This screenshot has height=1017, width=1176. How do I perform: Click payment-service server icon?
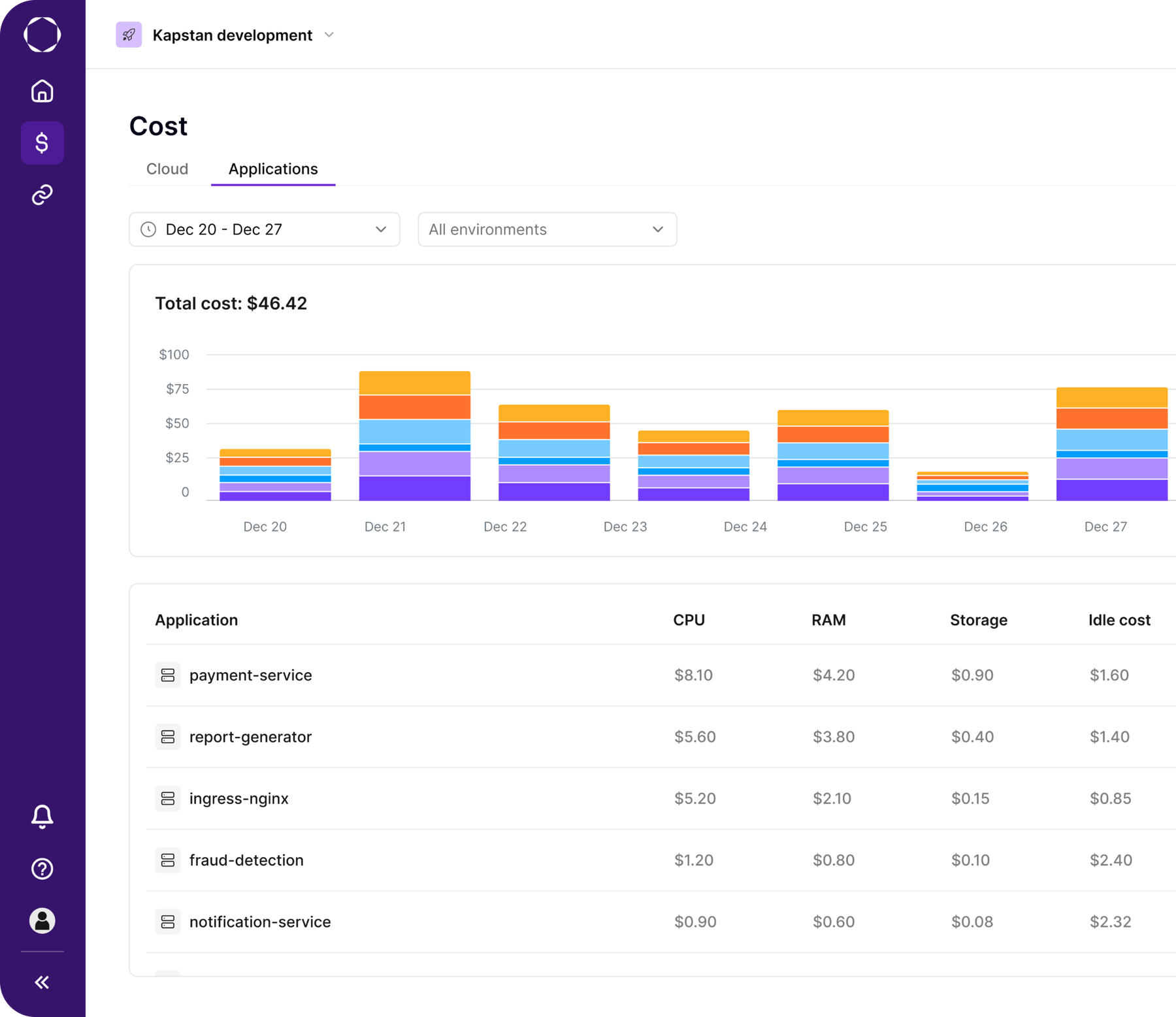[x=168, y=675]
